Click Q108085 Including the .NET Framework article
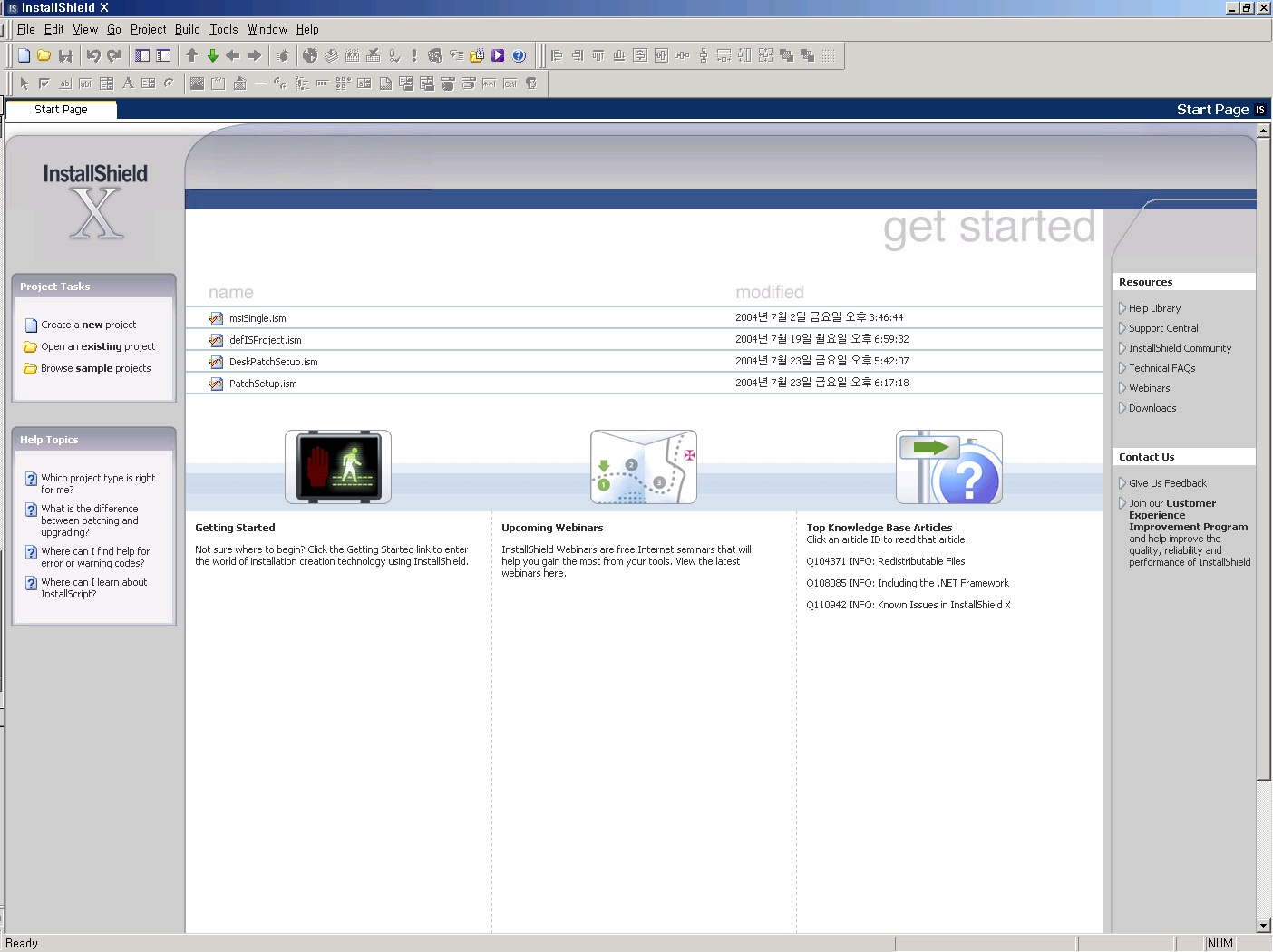 (908, 583)
